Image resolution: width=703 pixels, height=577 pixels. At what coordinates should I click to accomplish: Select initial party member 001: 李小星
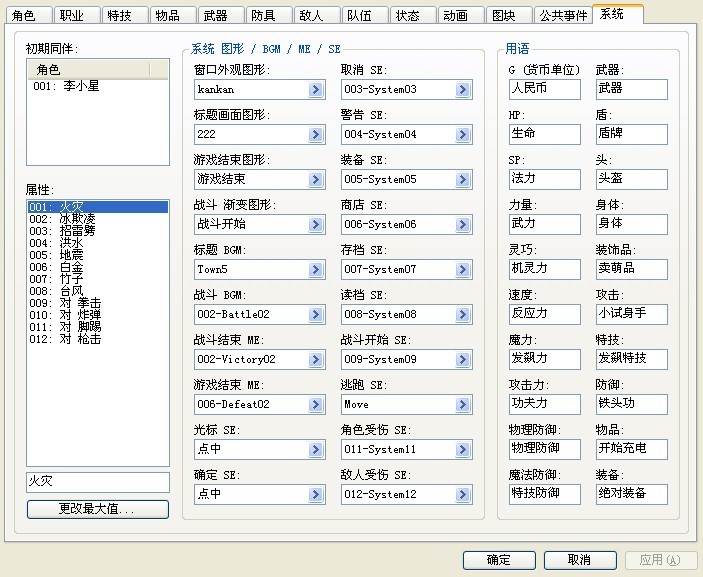[98, 86]
